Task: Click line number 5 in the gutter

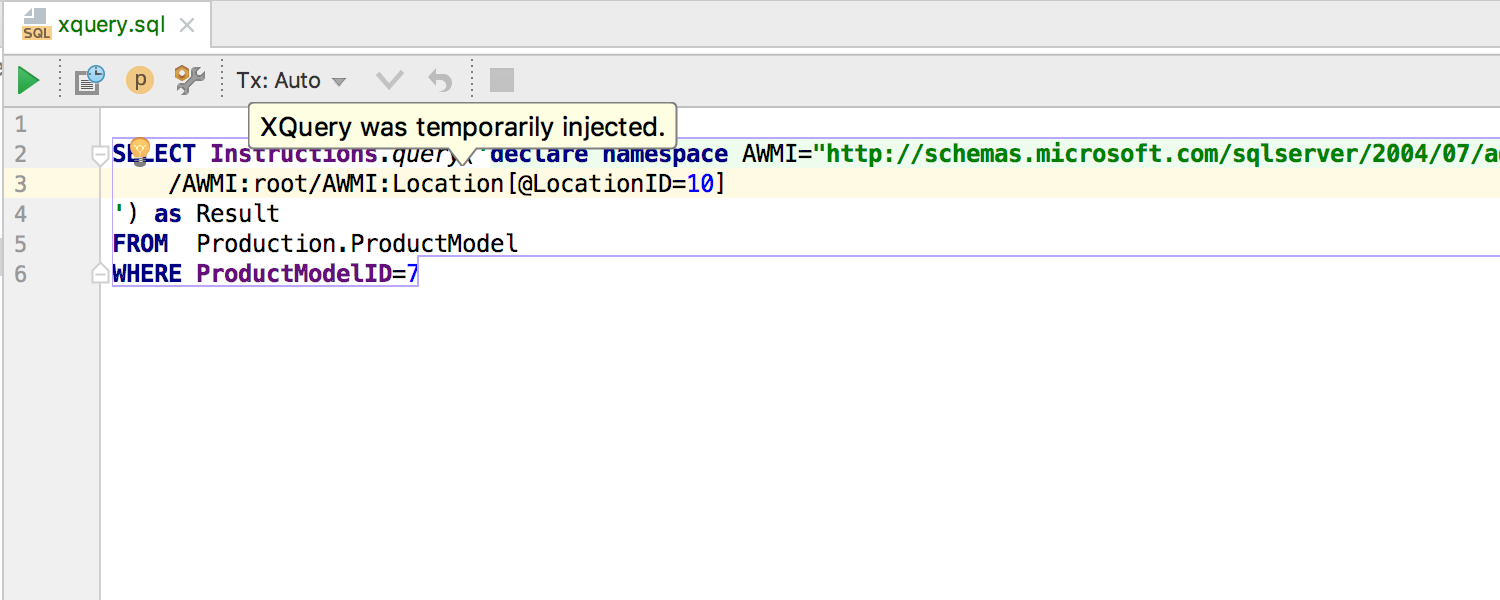Action: coord(21,244)
